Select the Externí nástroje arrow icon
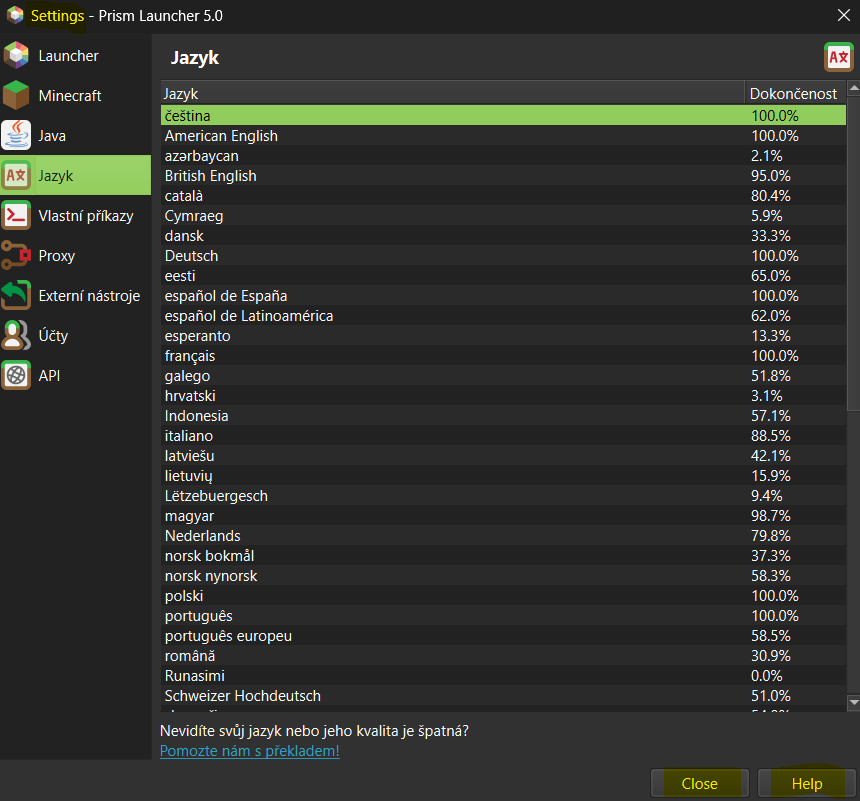The image size is (860, 801). tap(18, 295)
